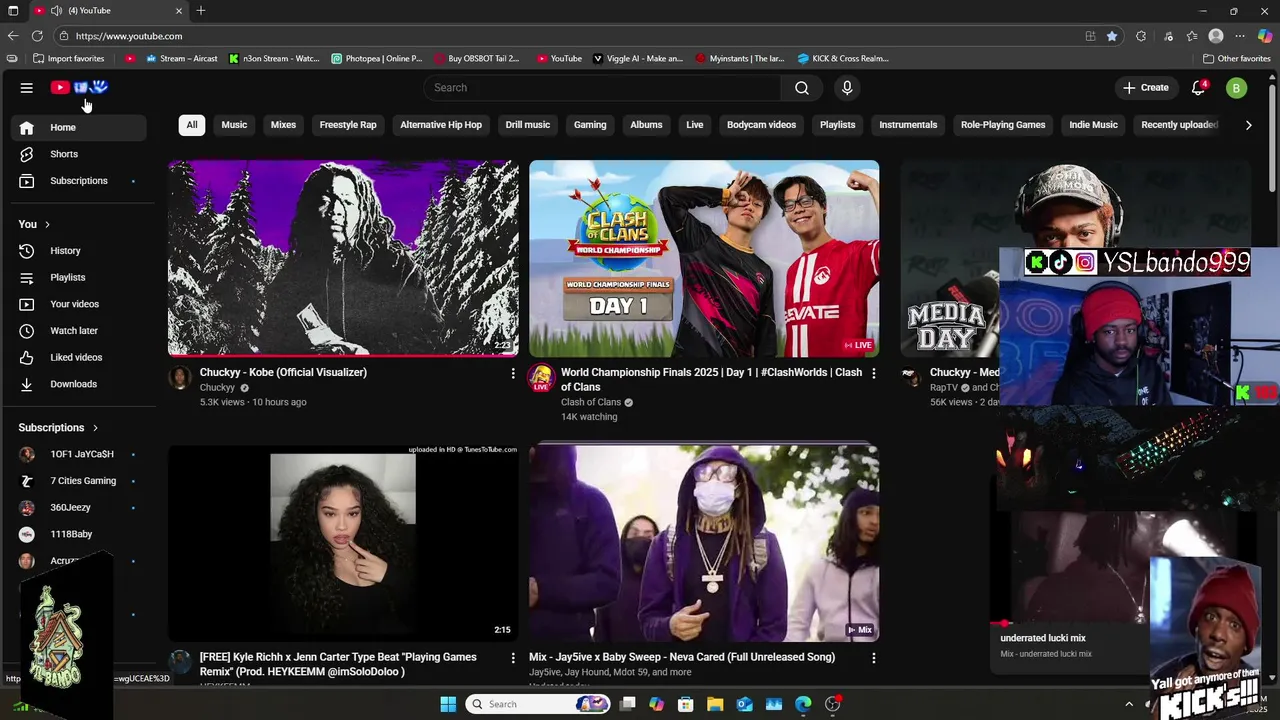Open watch History
The width and height of the screenshot is (1280, 720).
78,251
